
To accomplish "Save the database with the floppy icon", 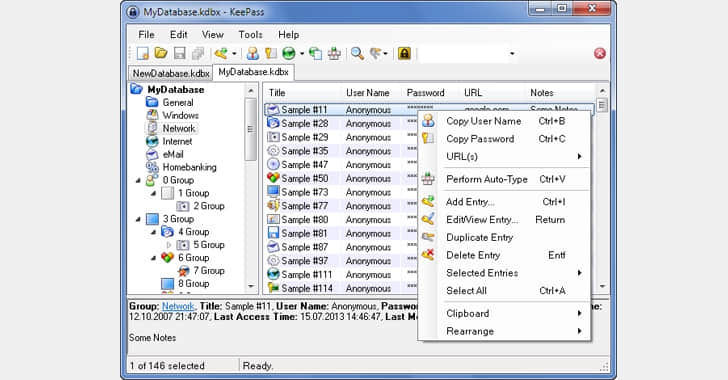I will tap(180, 53).
